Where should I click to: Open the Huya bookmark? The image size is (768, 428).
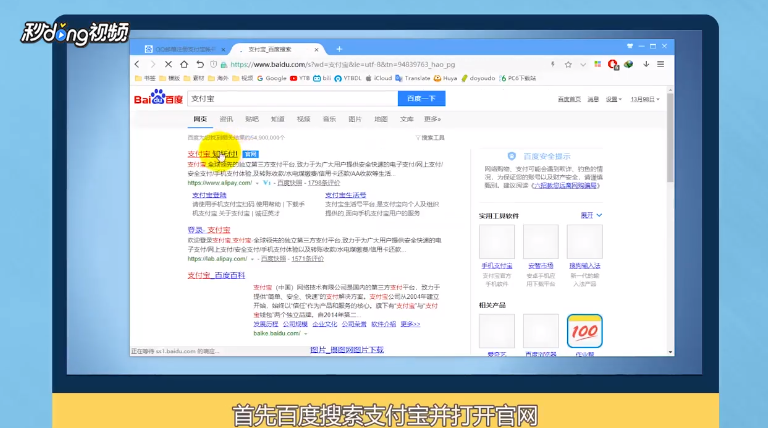(445, 78)
